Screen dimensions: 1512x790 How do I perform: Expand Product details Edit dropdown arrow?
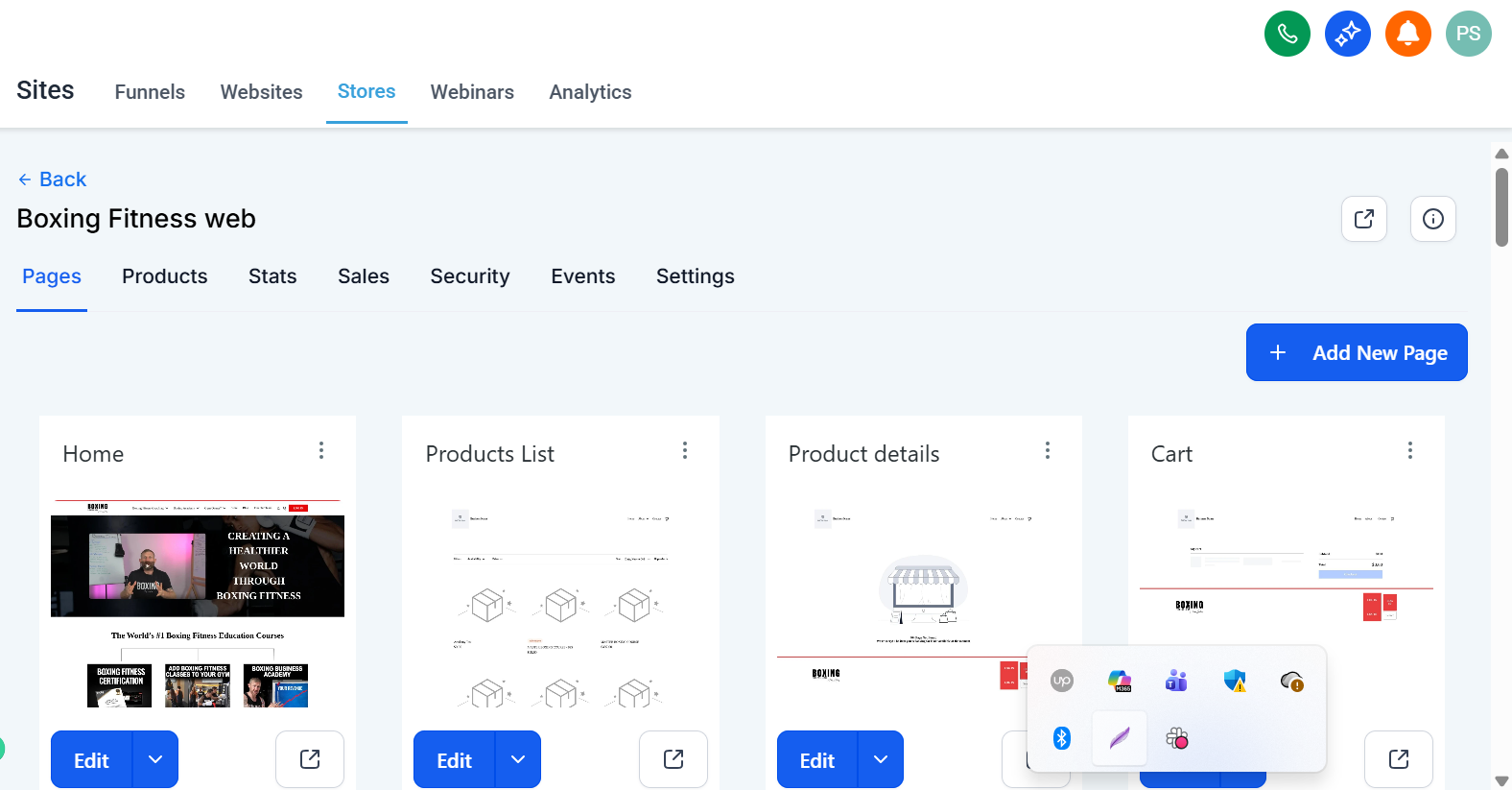click(x=881, y=759)
